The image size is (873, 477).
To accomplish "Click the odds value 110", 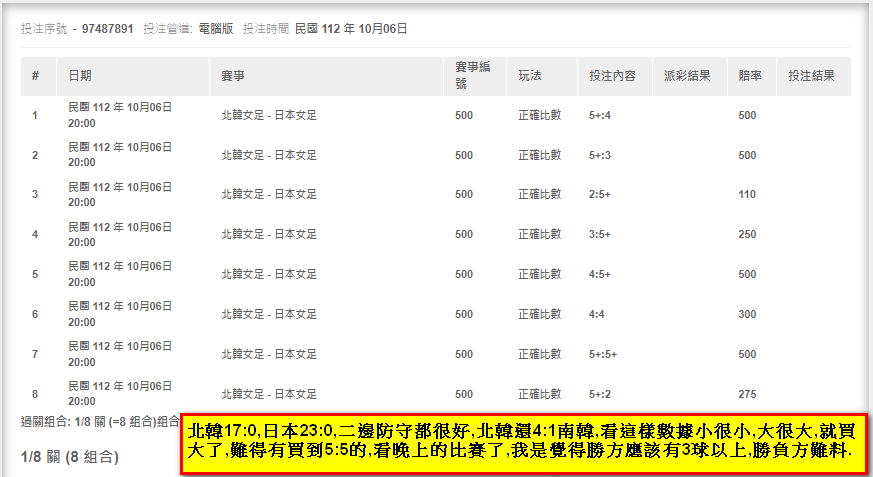I will pyautogui.click(x=747, y=195).
